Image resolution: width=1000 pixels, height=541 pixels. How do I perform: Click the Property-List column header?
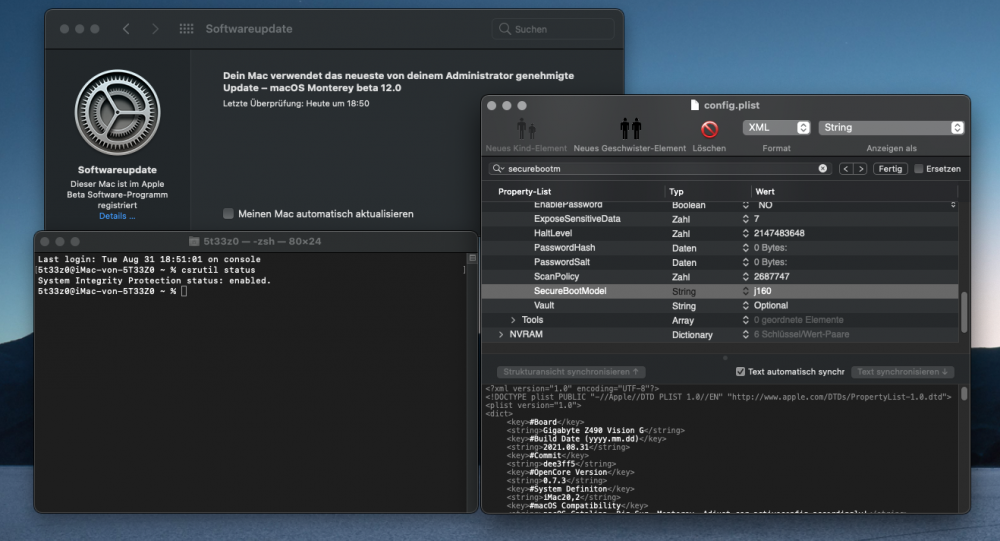click(524, 191)
